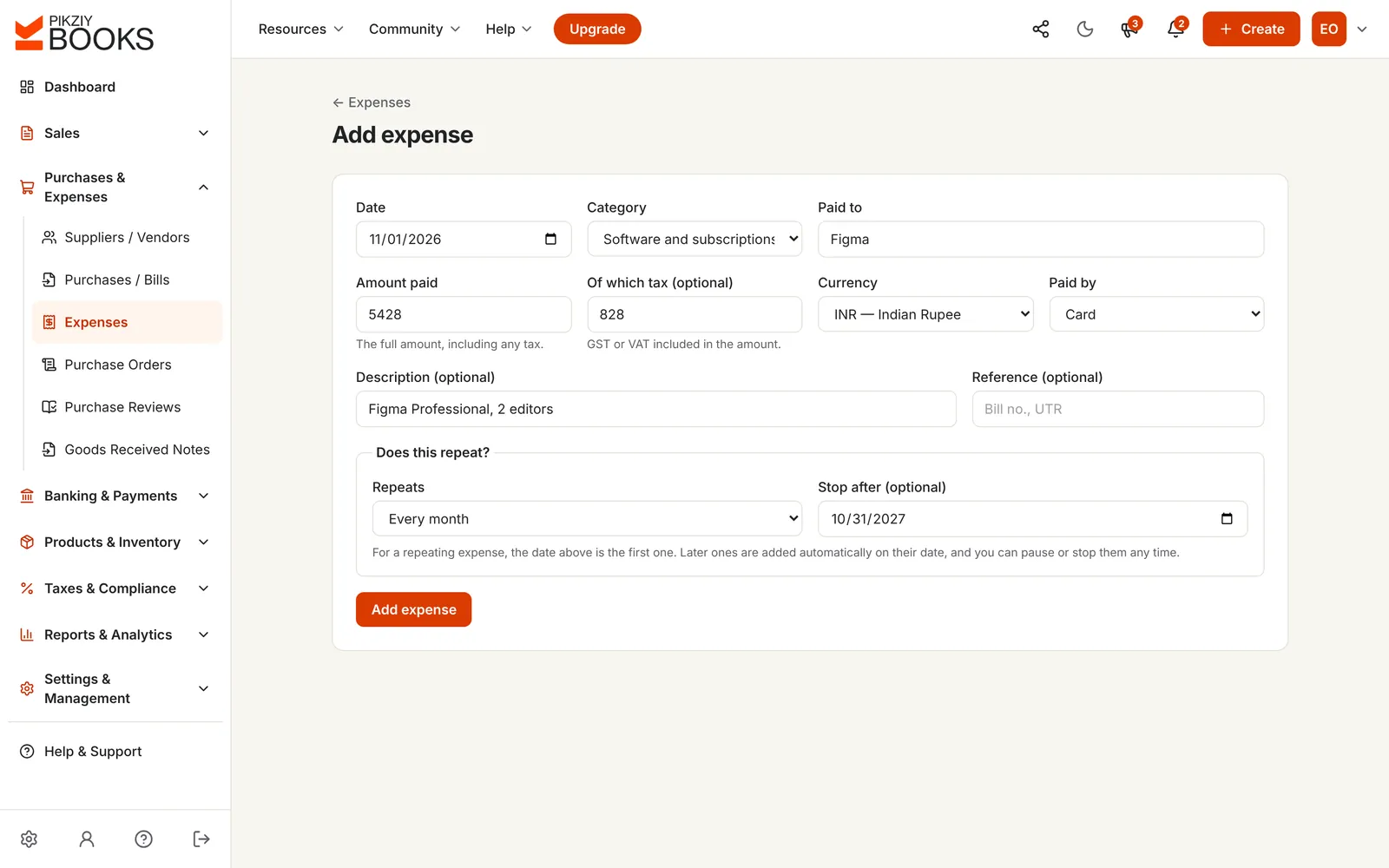This screenshot has height=868, width=1389.
Task: Go back to Expenses link
Action: coord(372,102)
